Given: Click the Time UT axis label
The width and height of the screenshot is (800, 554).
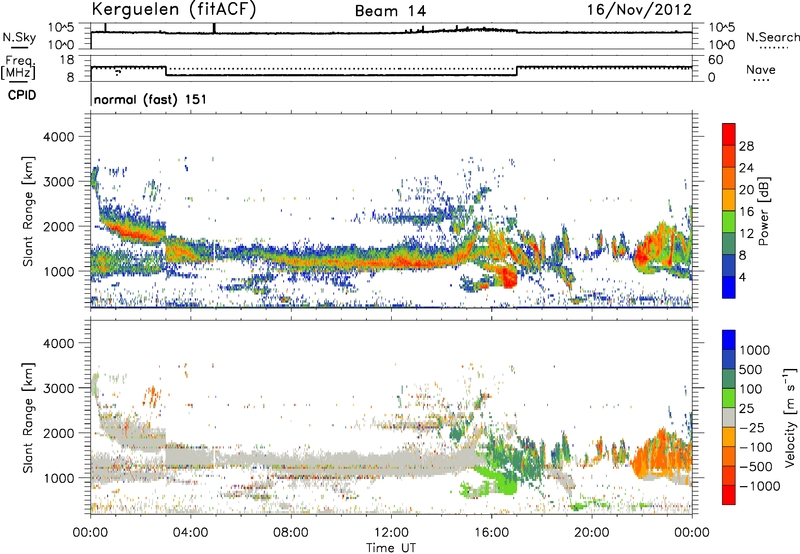Looking at the screenshot, I should [391, 547].
